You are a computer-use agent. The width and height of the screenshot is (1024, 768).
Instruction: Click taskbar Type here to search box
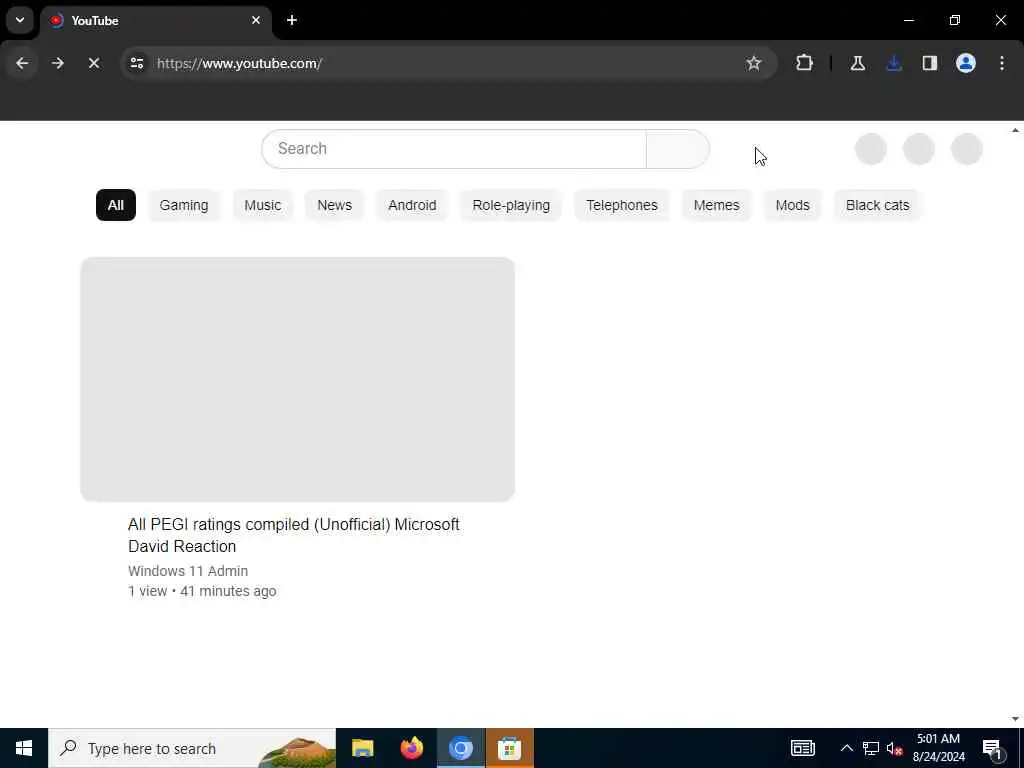coord(192,748)
